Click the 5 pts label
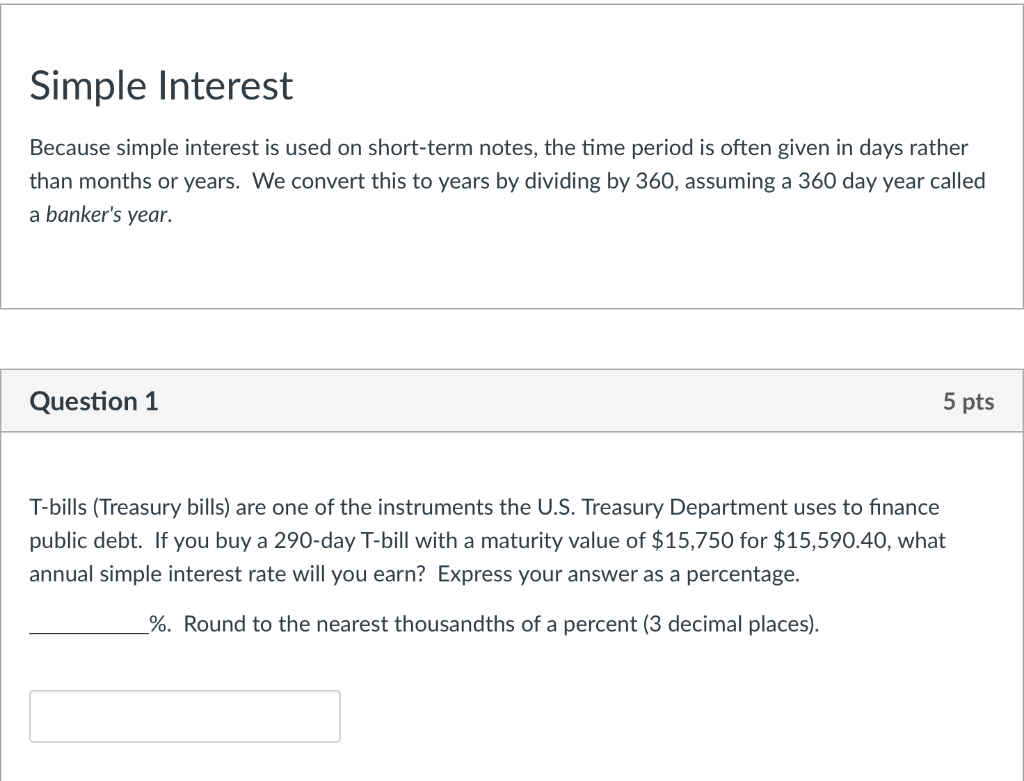This screenshot has height=781, width=1024. coord(968,402)
